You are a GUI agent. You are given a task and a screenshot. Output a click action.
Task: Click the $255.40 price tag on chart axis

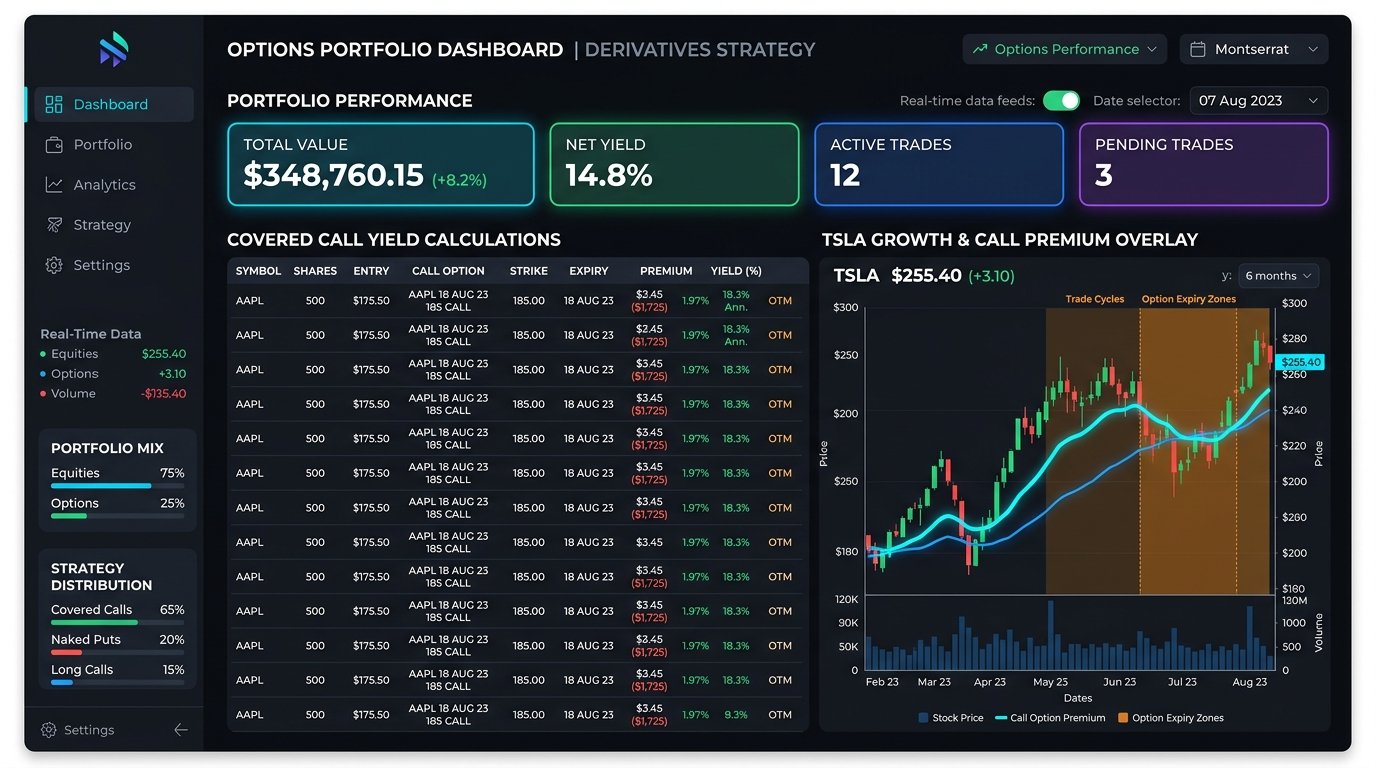(1301, 362)
